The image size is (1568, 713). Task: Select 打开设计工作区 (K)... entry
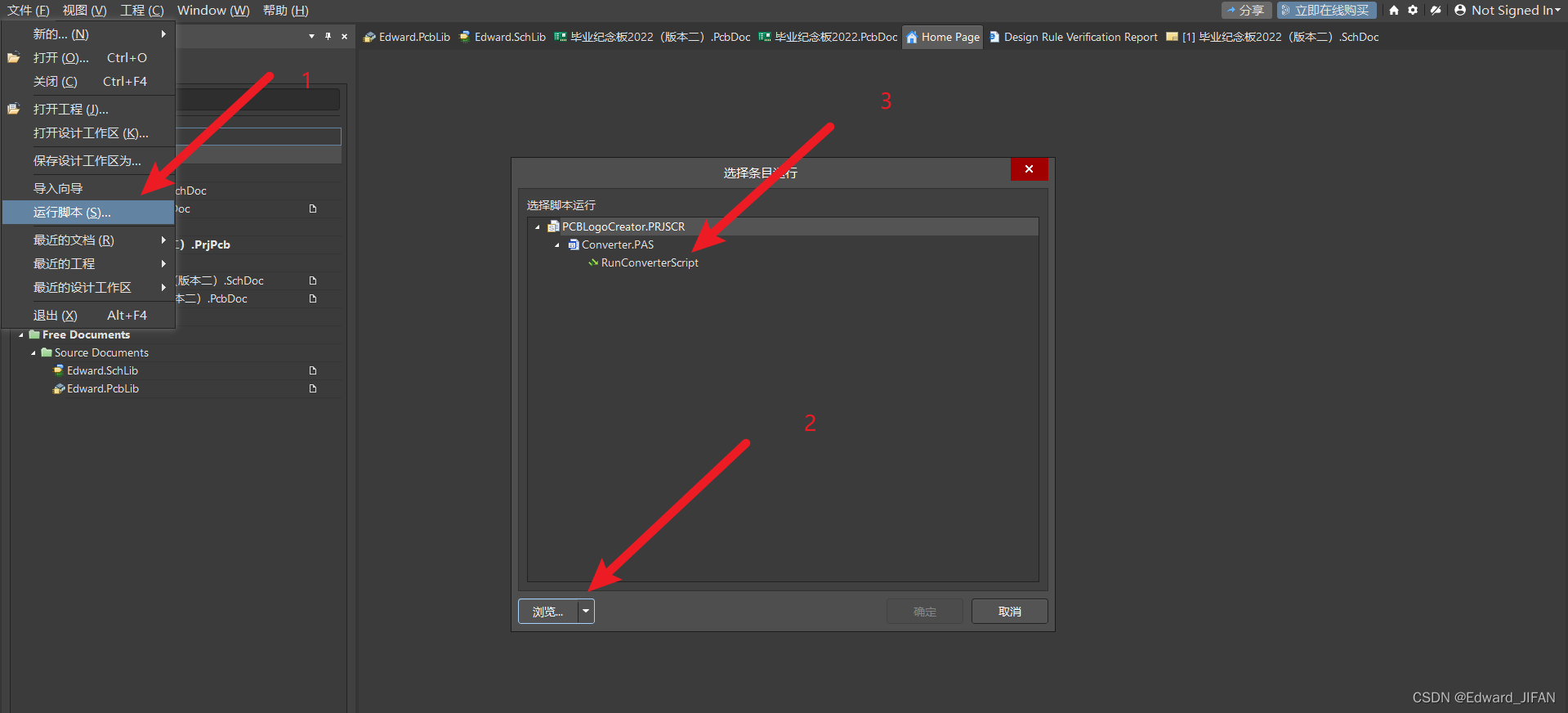point(88,133)
